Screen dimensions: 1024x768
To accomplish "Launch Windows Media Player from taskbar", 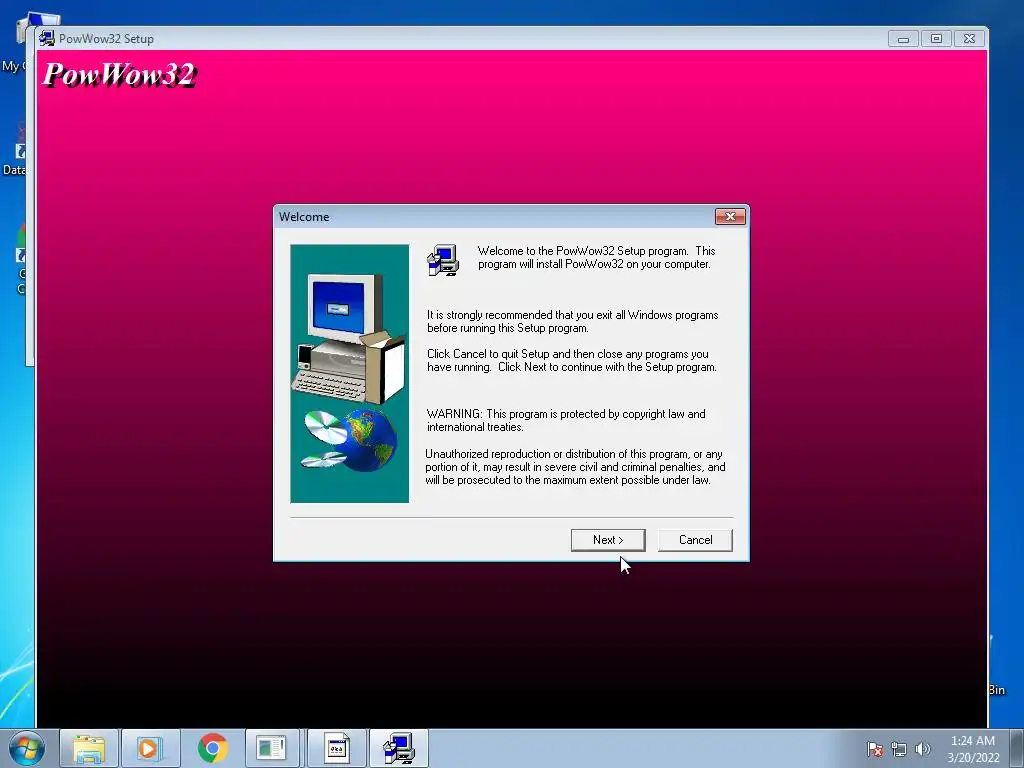I will pyautogui.click(x=150, y=748).
